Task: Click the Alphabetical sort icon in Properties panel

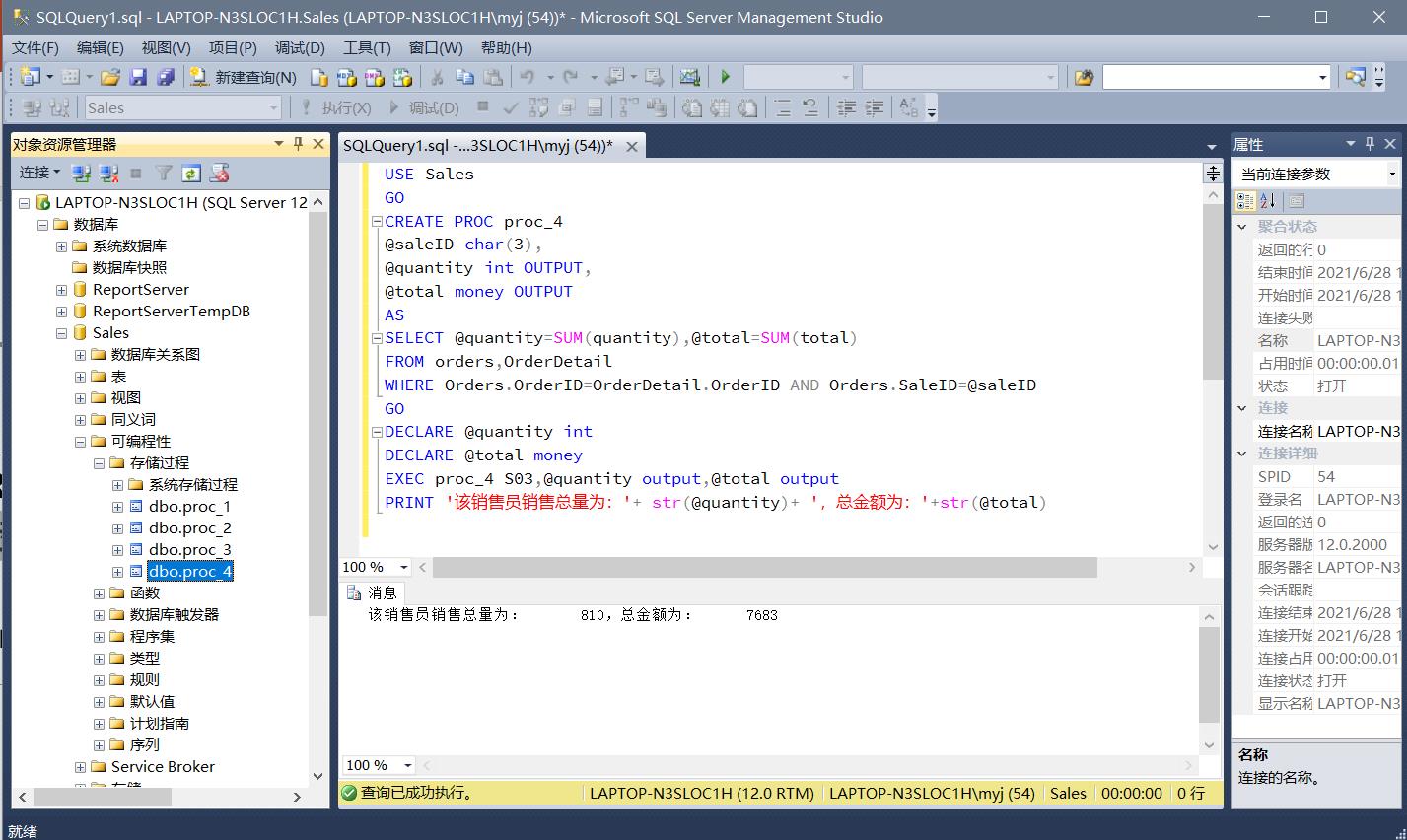Action: point(1268,201)
